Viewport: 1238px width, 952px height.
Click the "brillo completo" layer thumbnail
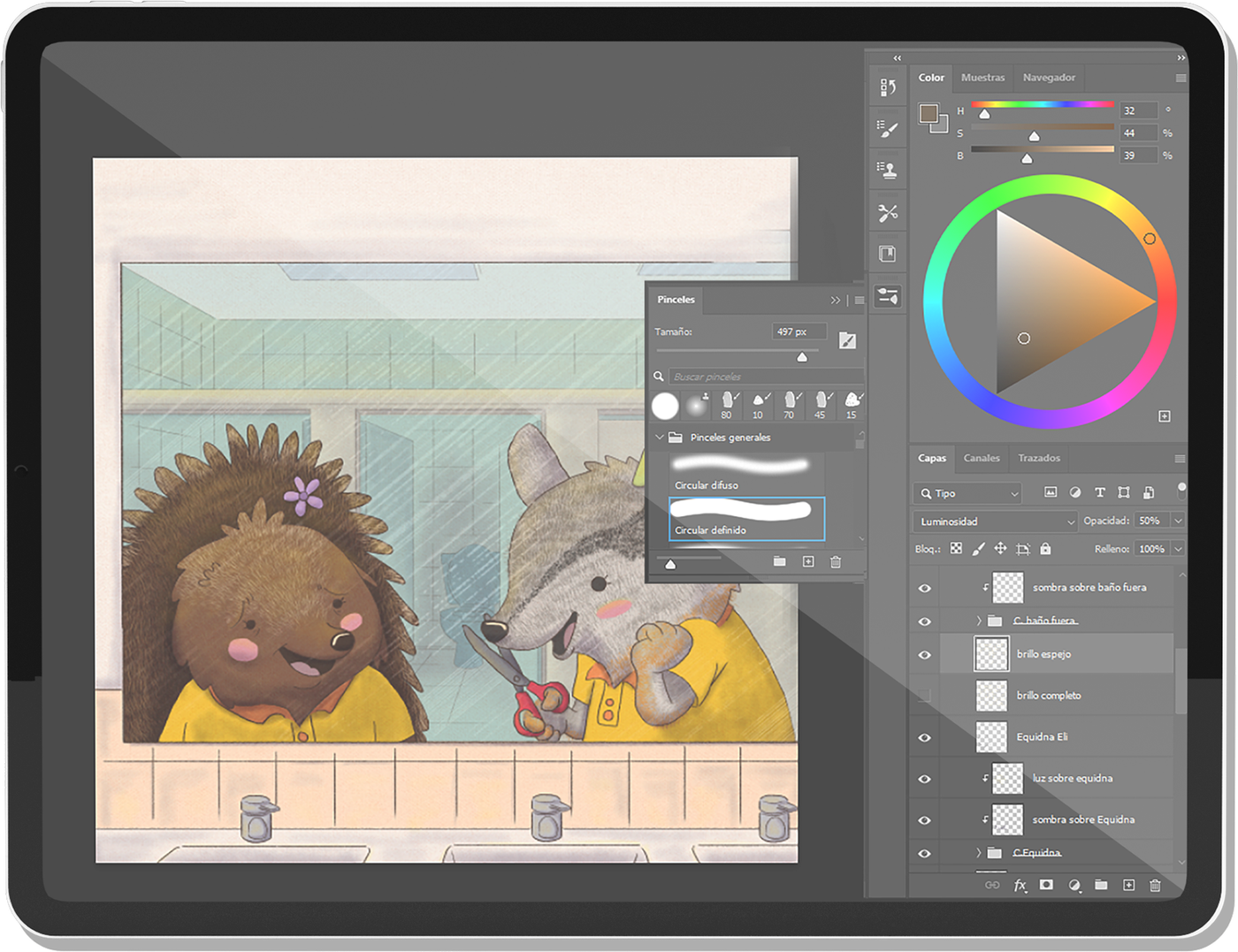pos(991,696)
